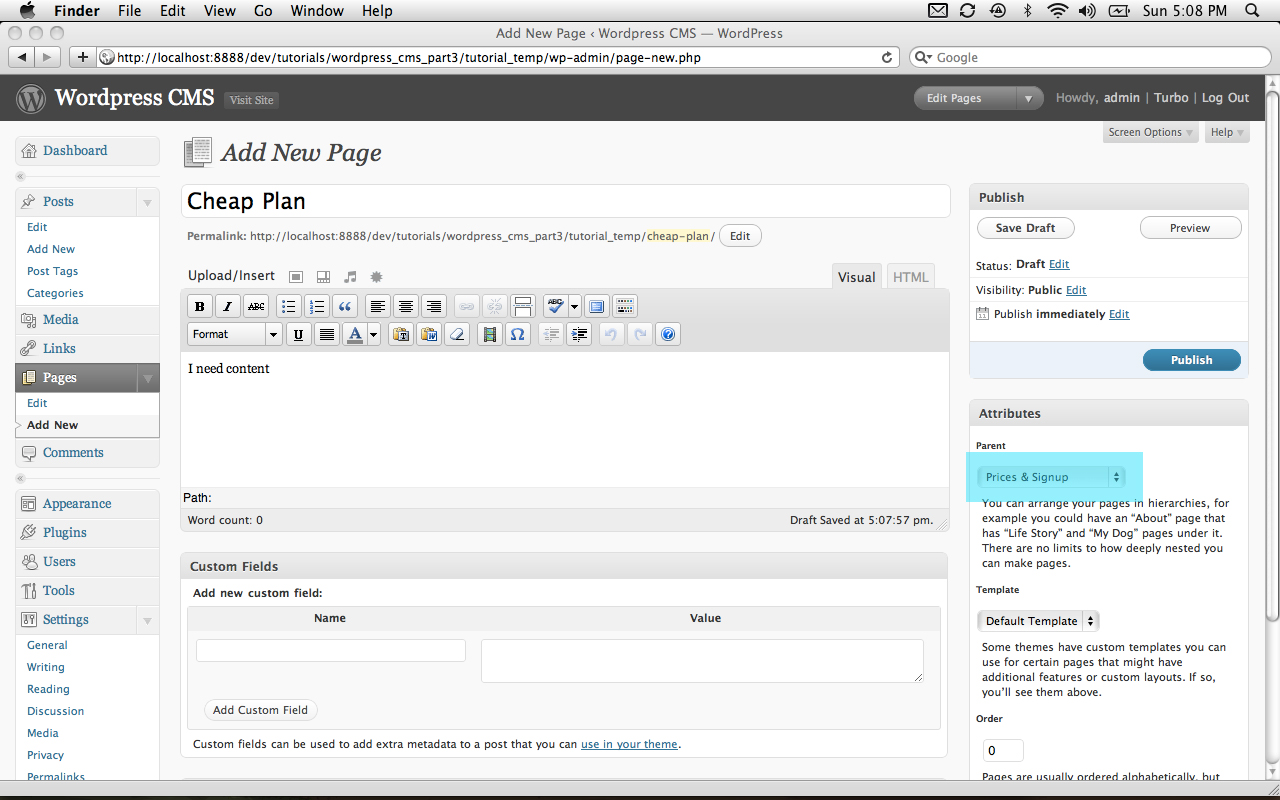The height and width of the screenshot is (800, 1280).
Task: Open the Plugins menu
Action: click(x=87, y=533)
